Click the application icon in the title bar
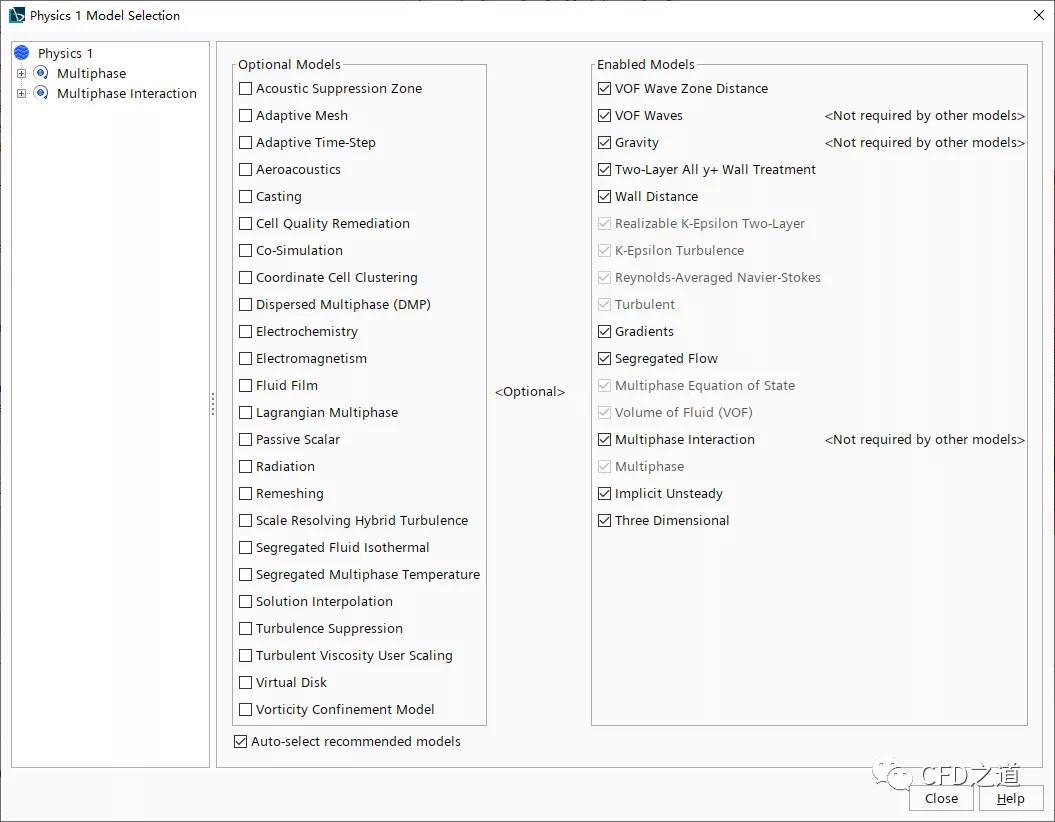This screenshot has height=822, width=1055. pos(16,15)
